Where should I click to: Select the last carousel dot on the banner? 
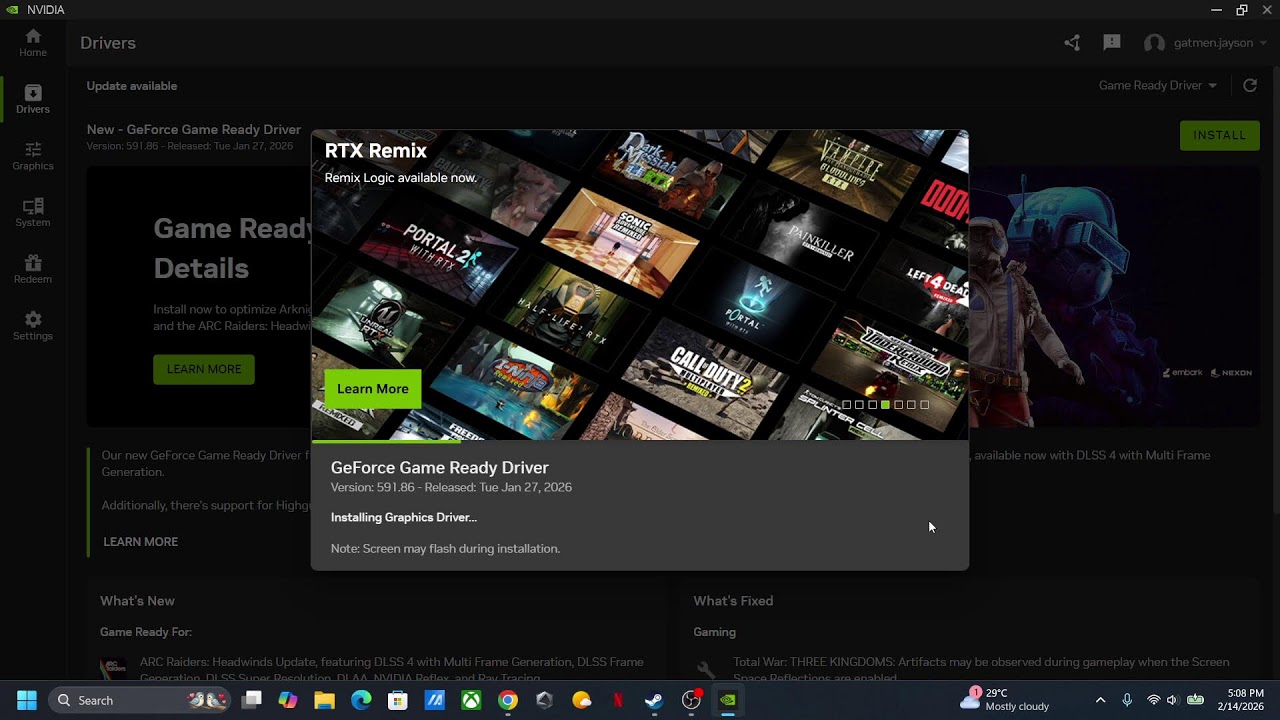tap(924, 405)
